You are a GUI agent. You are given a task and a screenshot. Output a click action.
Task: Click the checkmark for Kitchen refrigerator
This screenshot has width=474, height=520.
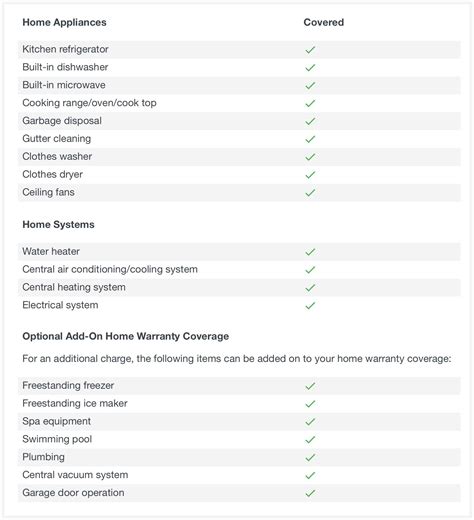click(310, 50)
